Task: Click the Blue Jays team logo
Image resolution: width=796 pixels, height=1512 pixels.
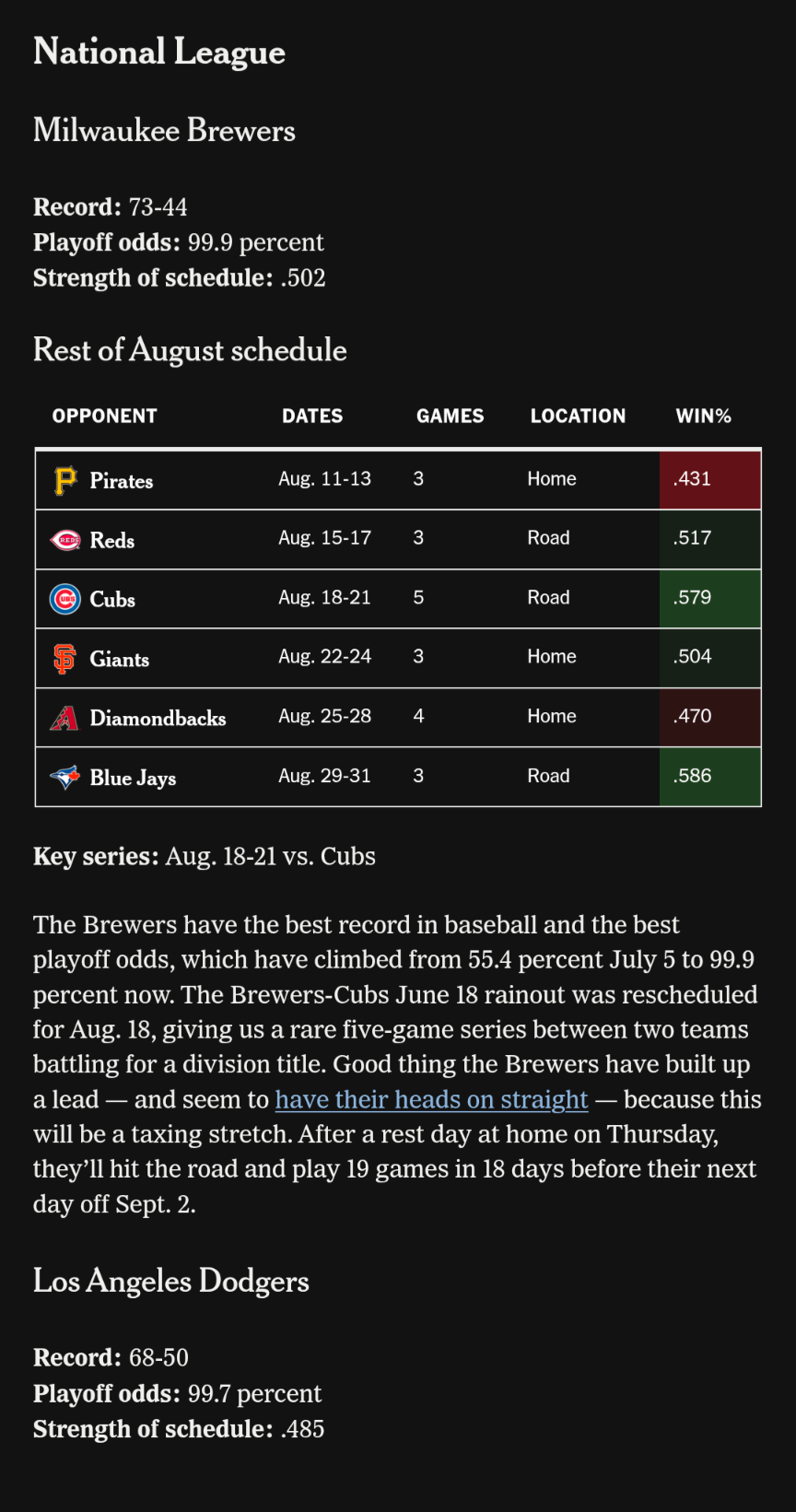Action: [x=64, y=777]
